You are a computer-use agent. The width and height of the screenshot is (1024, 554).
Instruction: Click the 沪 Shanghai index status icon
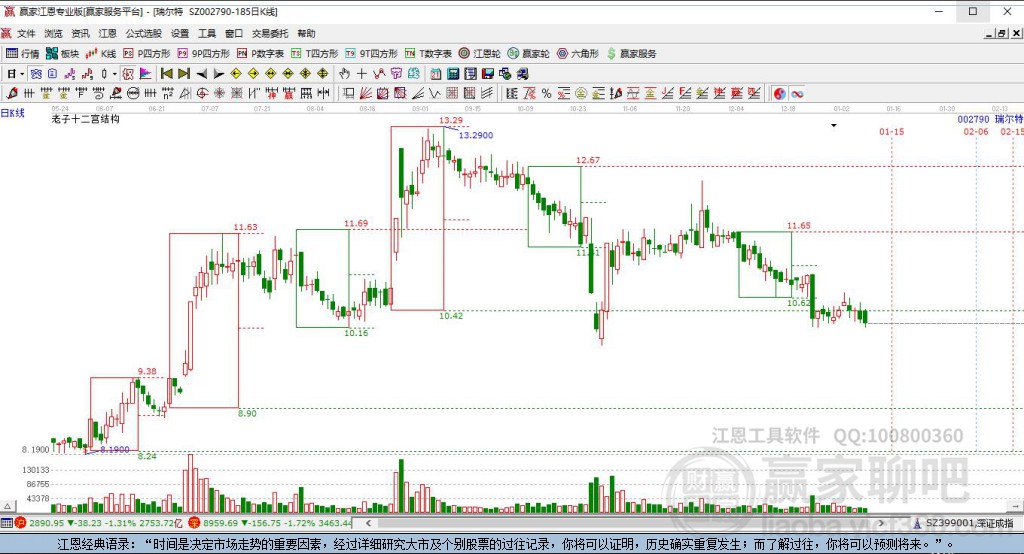pyautogui.click(x=20, y=523)
